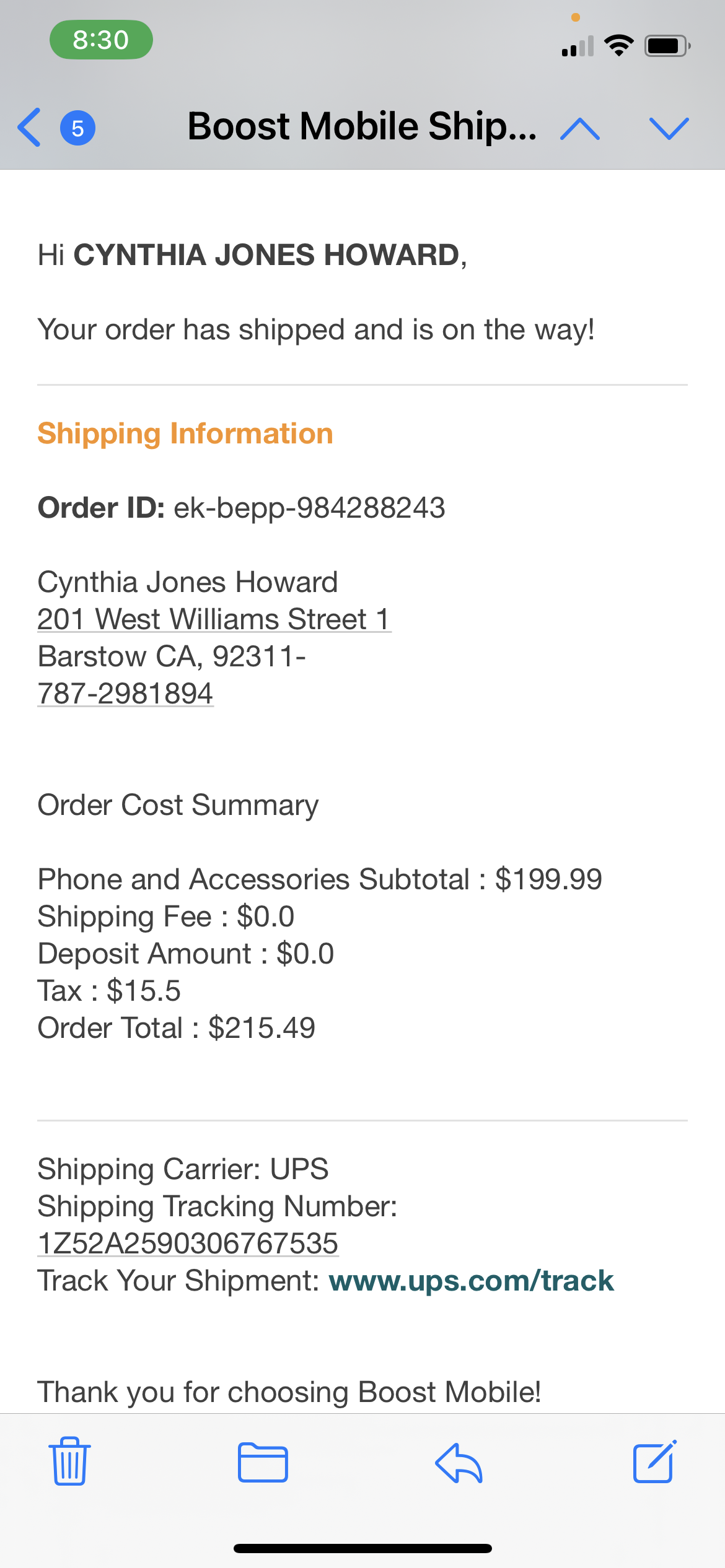The width and height of the screenshot is (725, 1568).
Task: Delete this email with the trash icon
Action: click(69, 1461)
